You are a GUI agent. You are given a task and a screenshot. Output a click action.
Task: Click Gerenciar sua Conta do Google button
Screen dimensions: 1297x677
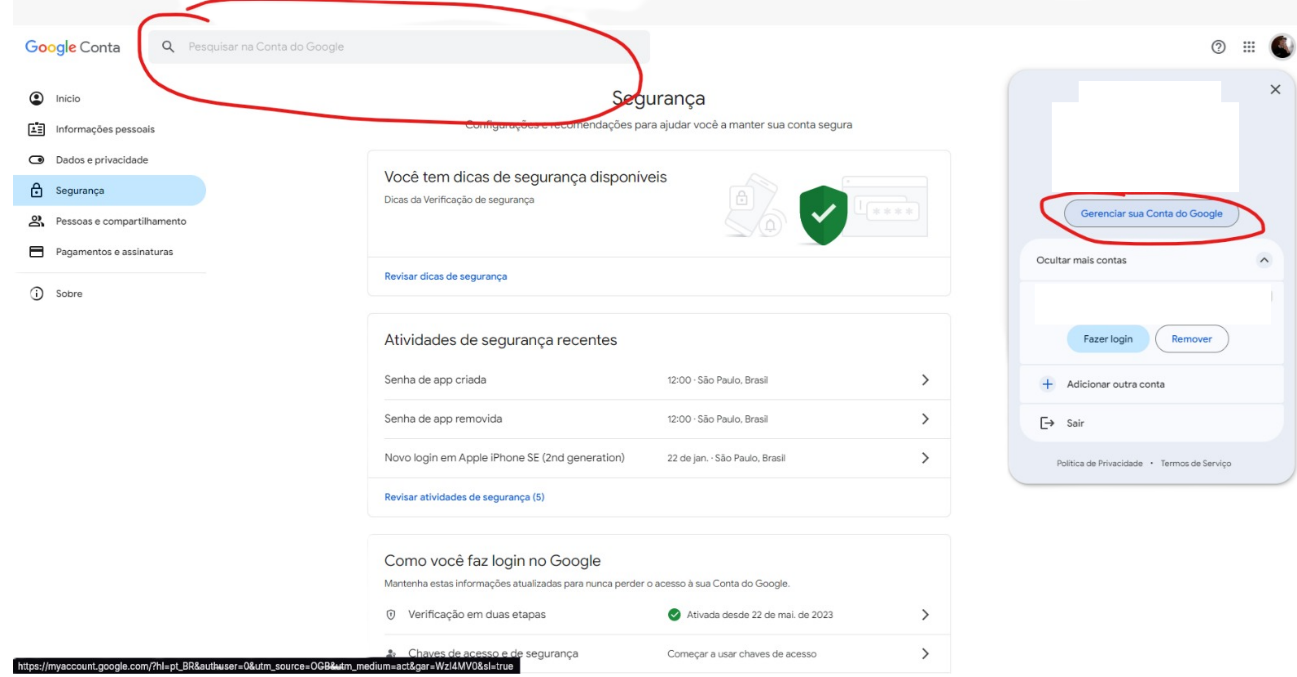coord(1151,214)
